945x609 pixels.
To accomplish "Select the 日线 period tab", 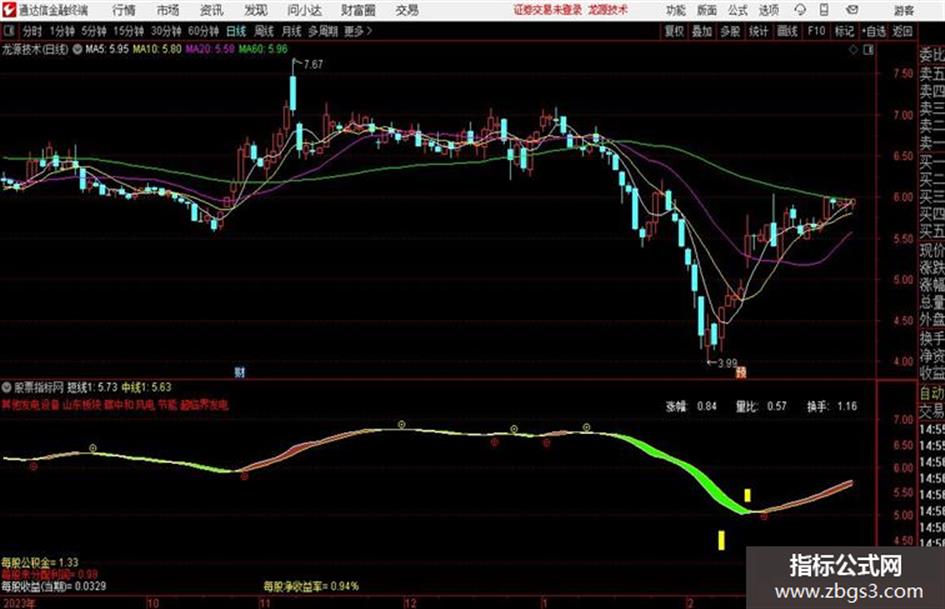I will [236, 31].
